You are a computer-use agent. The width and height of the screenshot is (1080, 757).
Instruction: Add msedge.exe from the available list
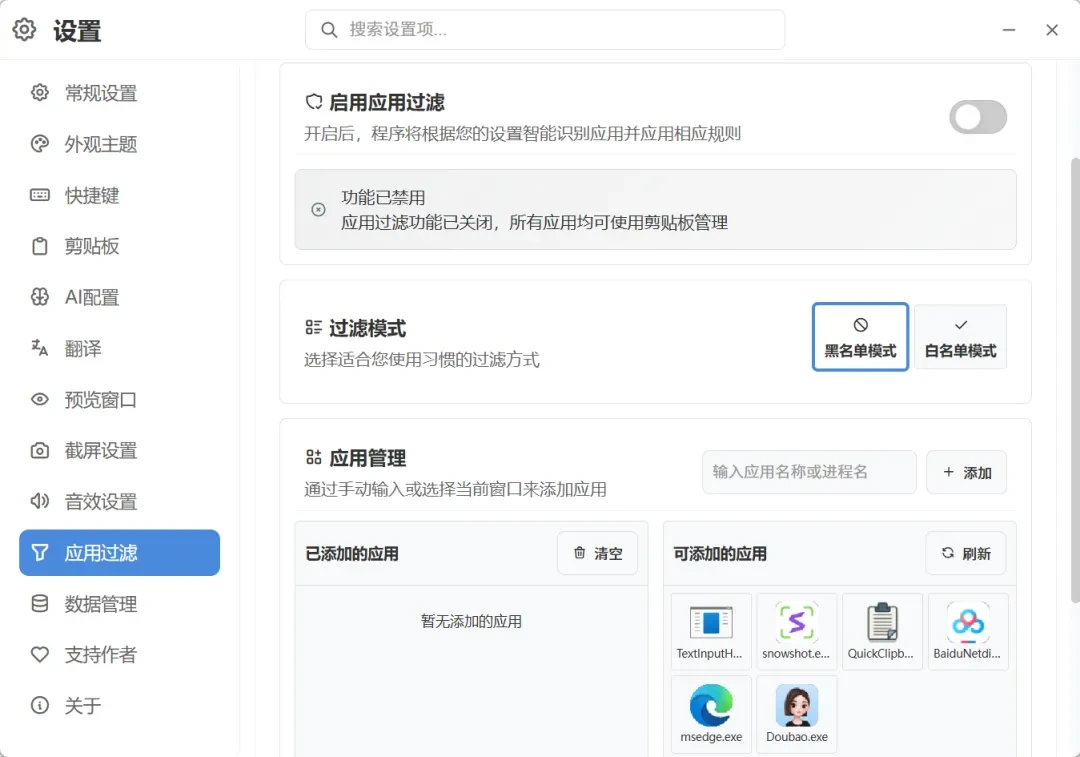711,714
